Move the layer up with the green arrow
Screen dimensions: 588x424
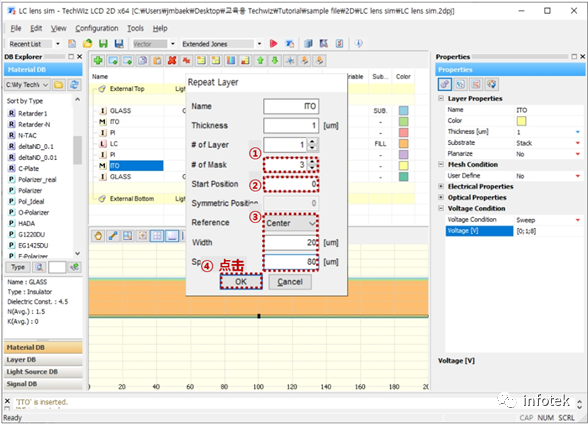260,60
